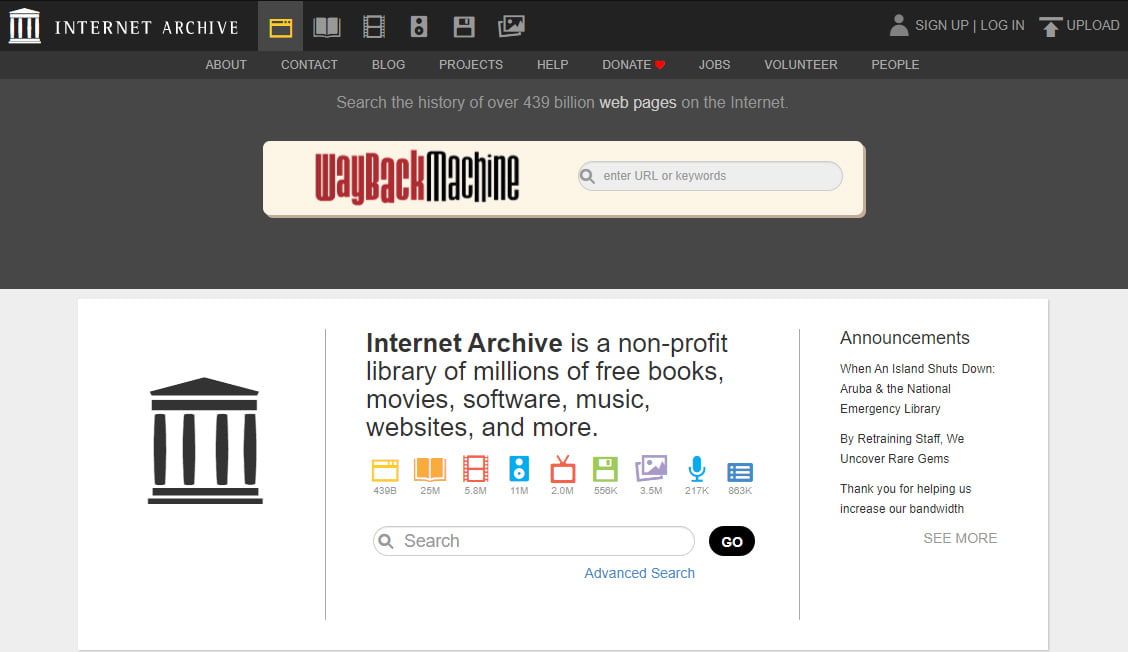Image resolution: width=1128 pixels, height=652 pixels.
Task: Open the PEOPLE menu item
Action: coord(896,65)
